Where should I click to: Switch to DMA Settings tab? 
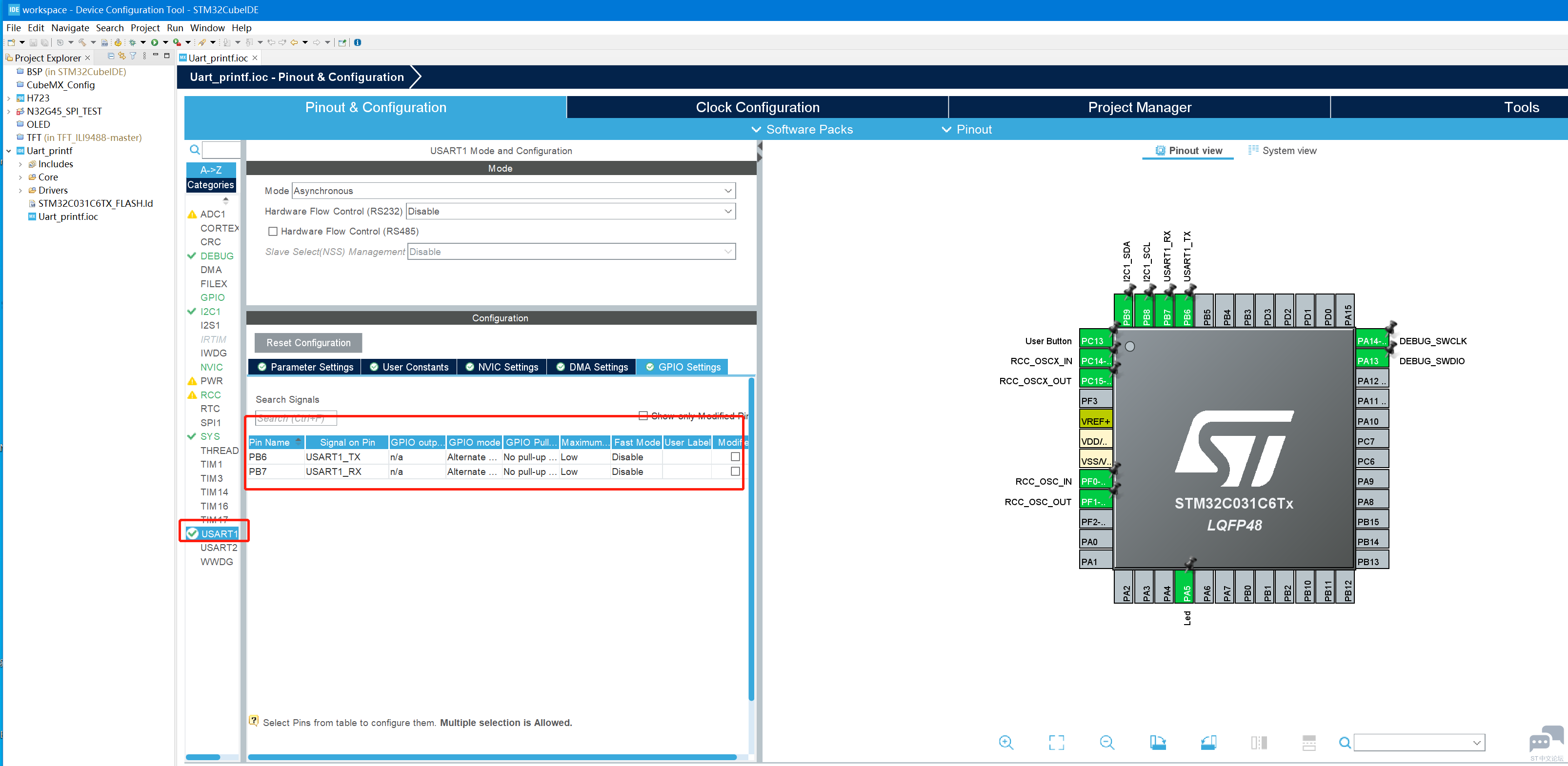click(x=592, y=367)
